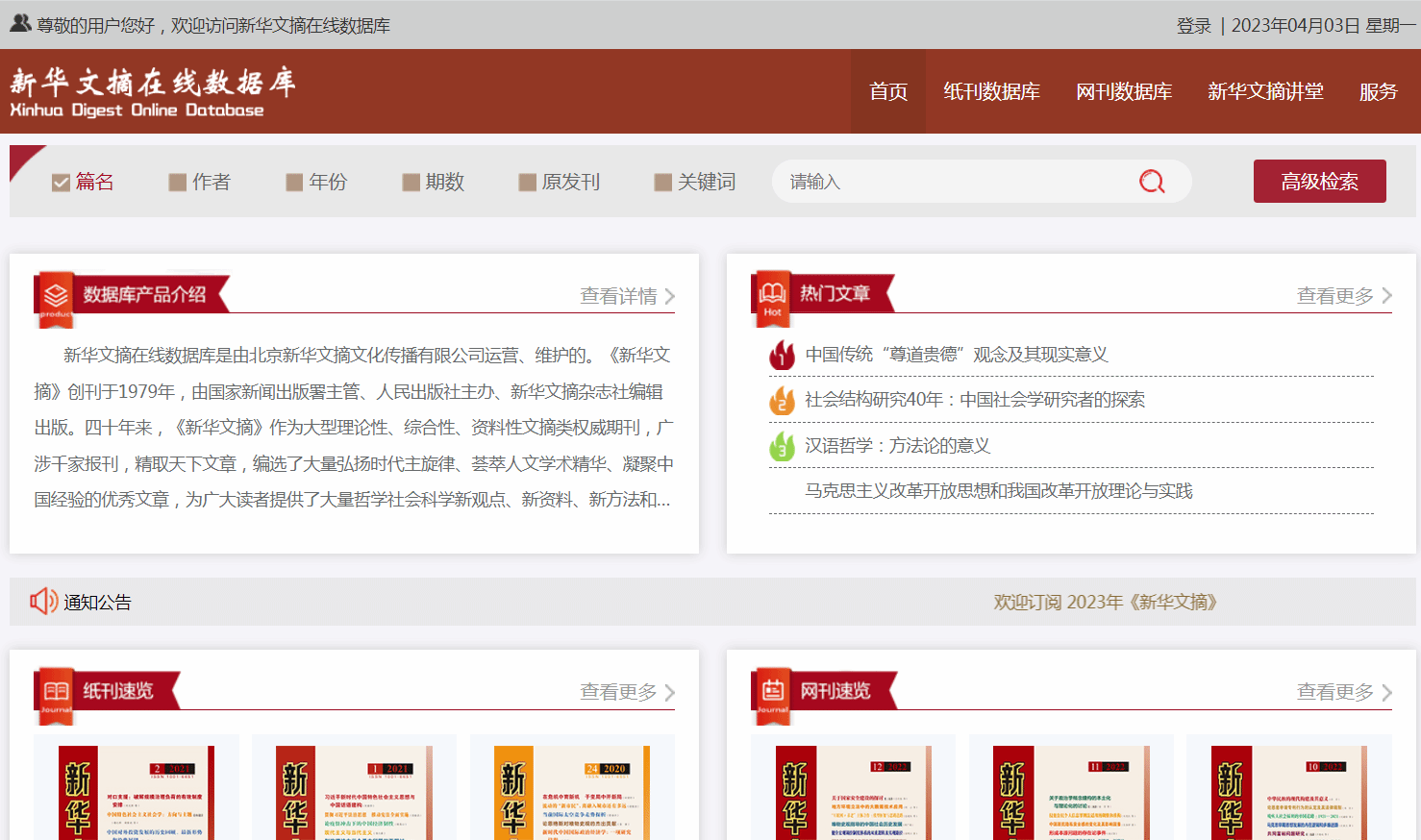Focus the 请输入 search input field
The width and height of the screenshot is (1421, 840).
[952, 182]
